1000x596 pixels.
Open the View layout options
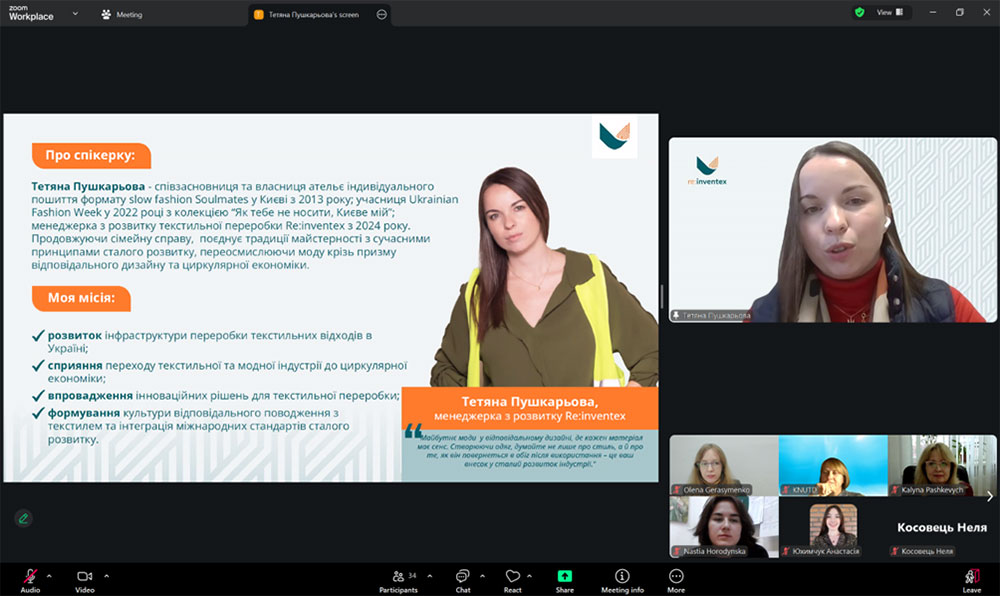(889, 13)
